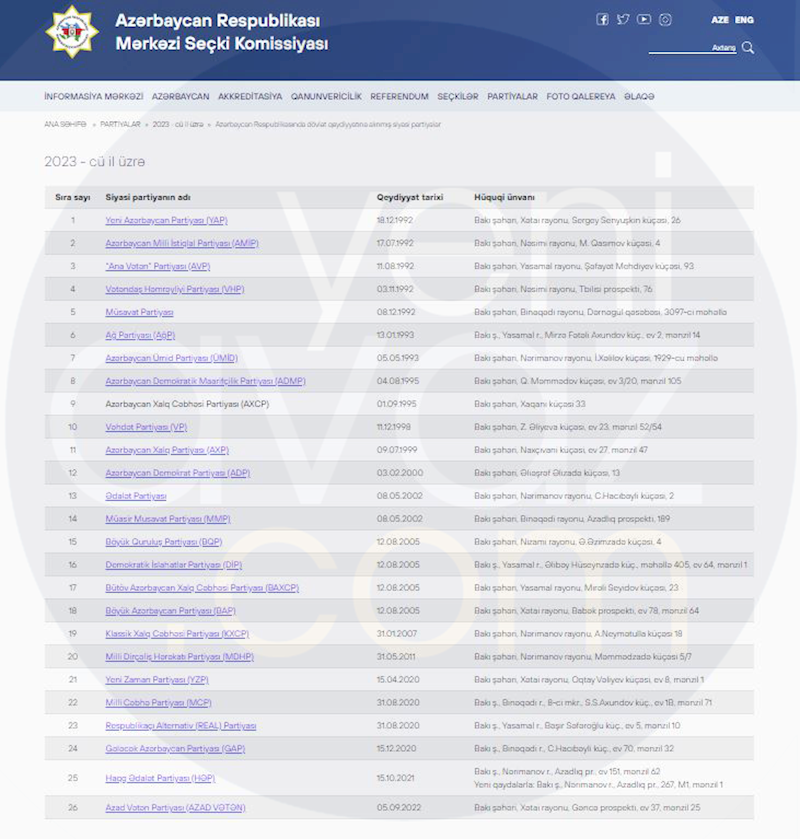
Task: Click PARTİYALAR in the breadcrumb trail
Action: (x=120, y=124)
